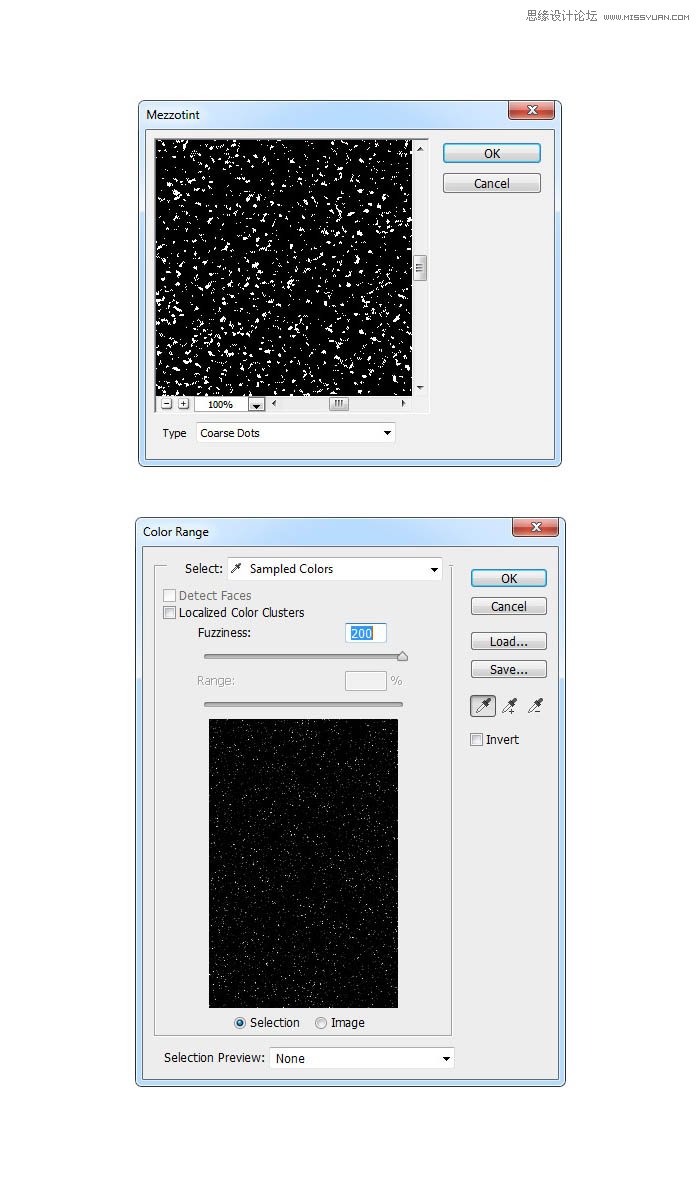Close the Mezzotint dialog window
The image size is (700, 1187).
click(531, 111)
